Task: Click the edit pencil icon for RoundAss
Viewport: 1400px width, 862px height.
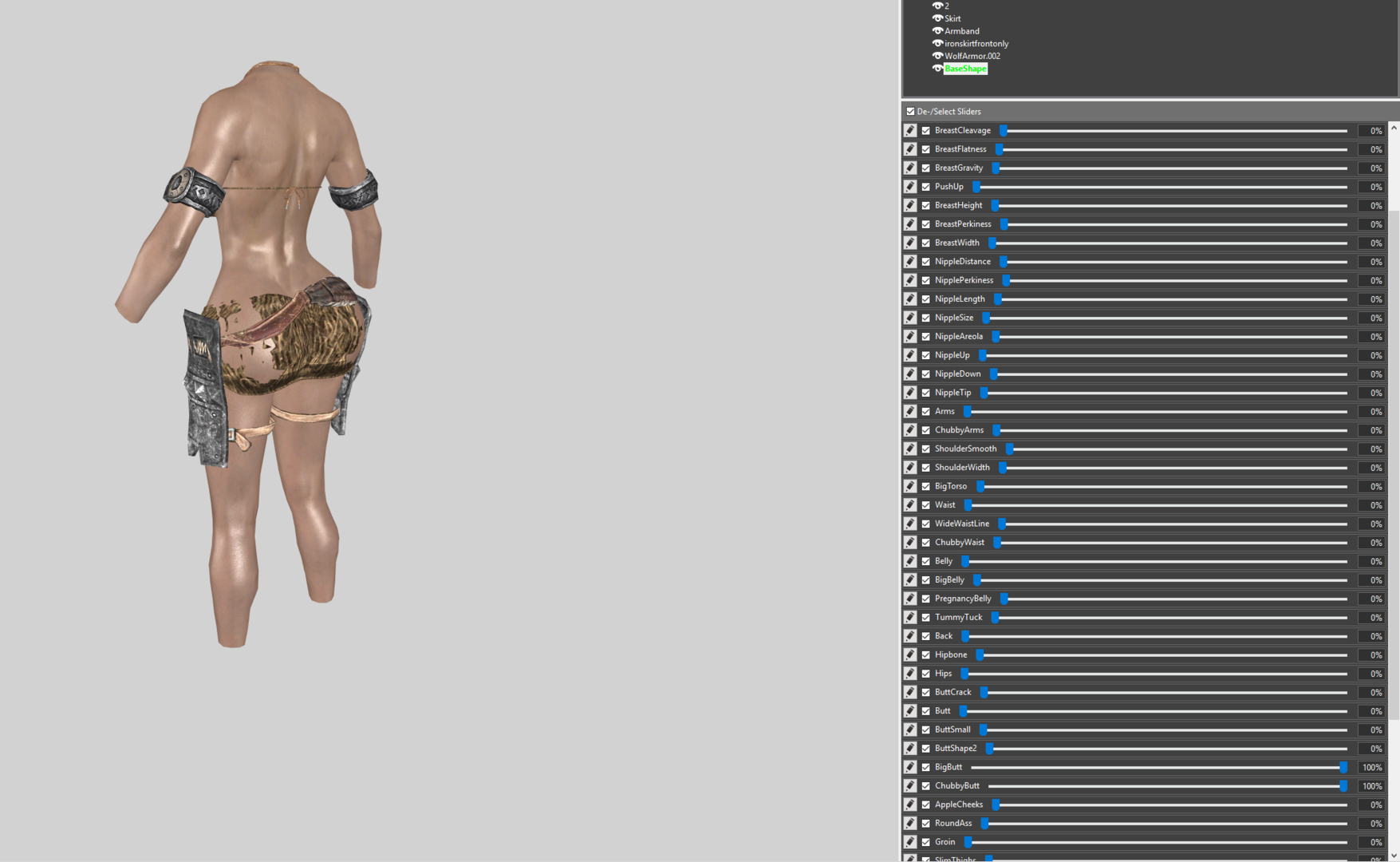Action: click(910, 824)
